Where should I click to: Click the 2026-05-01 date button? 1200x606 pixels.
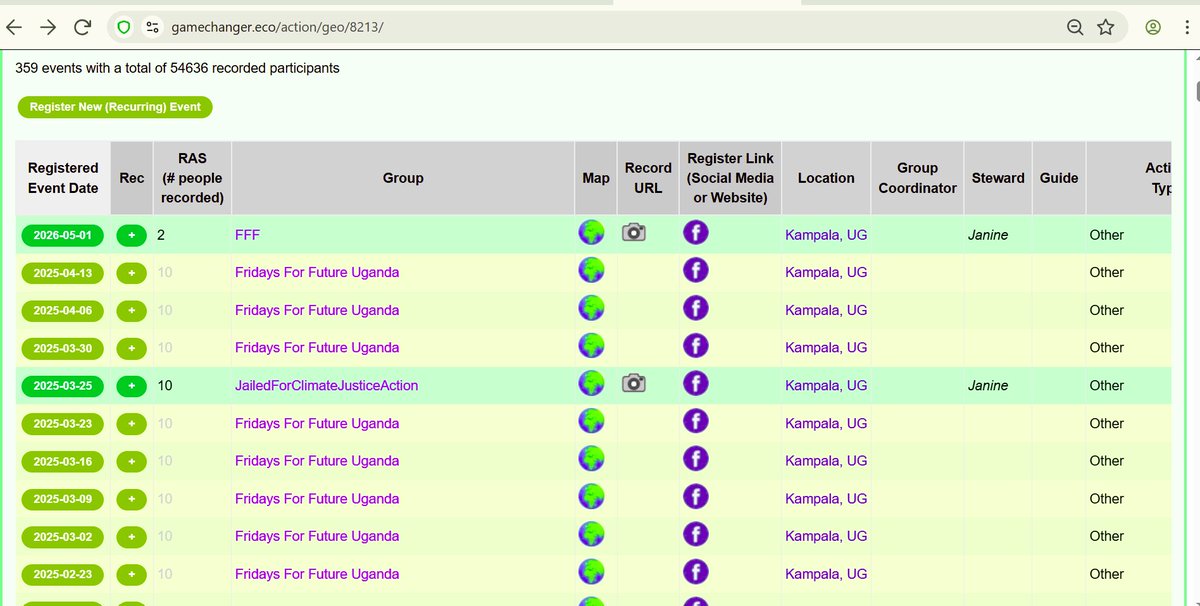[62, 235]
